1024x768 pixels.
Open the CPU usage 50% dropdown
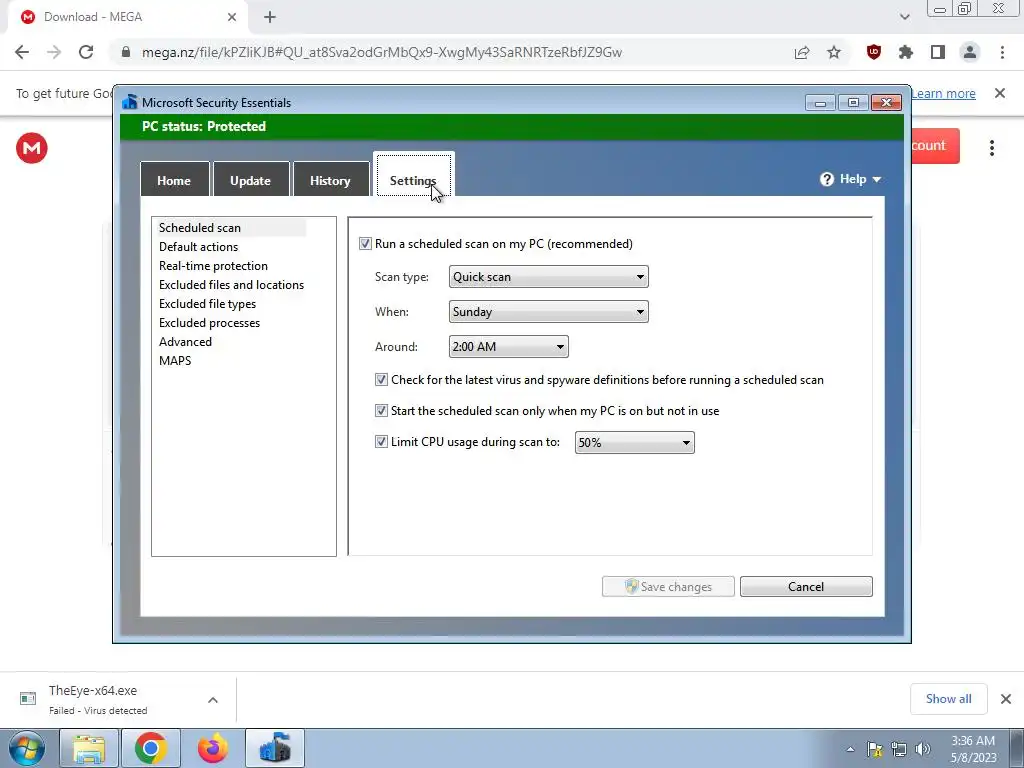[x=635, y=443]
